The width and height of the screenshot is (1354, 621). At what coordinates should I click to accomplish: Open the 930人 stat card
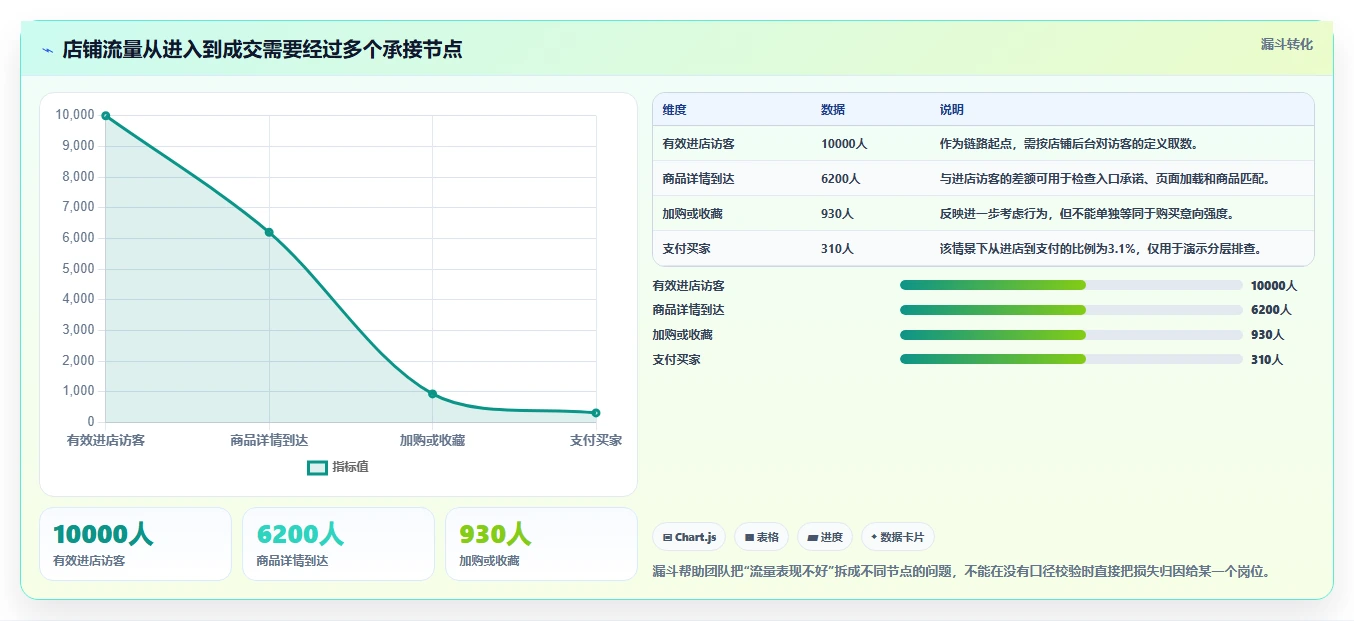(x=541, y=544)
